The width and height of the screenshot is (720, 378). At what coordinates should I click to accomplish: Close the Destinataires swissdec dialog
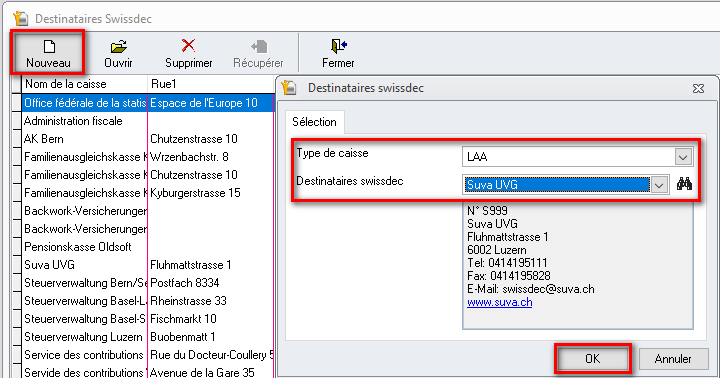[x=698, y=88]
